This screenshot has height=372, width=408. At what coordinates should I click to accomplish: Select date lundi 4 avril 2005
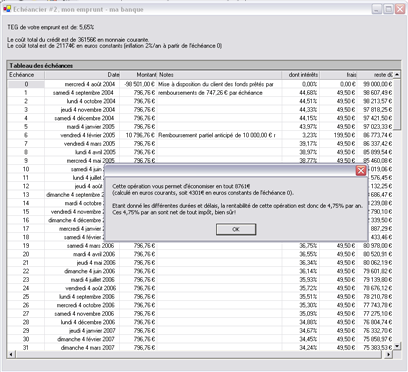pos(95,152)
